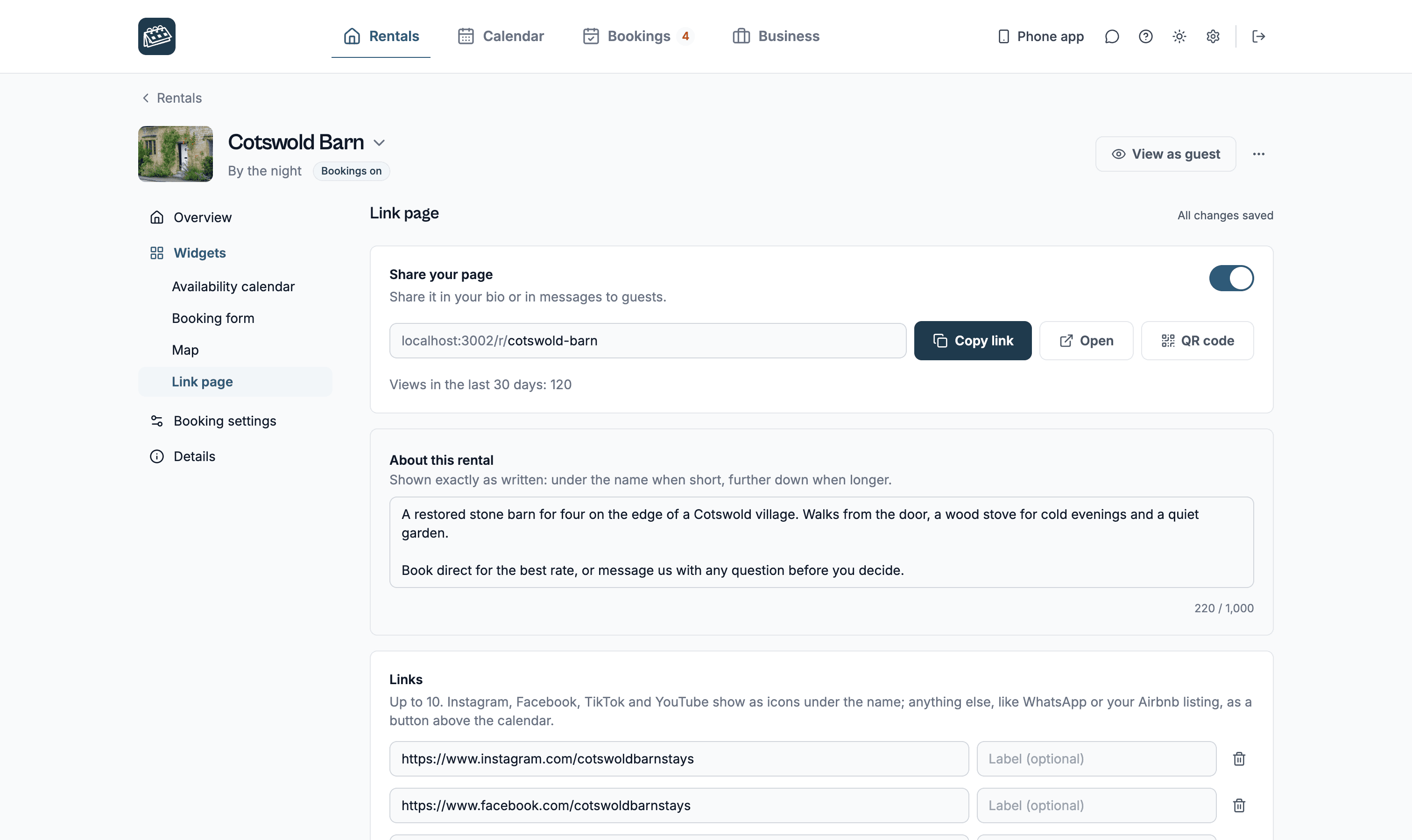Click the log out icon
1412x840 pixels.
pyautogui.click(x=1258, y=36)
